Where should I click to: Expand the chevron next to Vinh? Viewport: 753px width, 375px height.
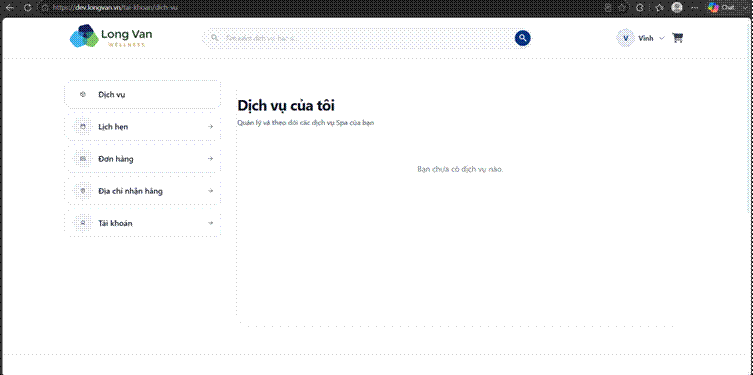662,38
